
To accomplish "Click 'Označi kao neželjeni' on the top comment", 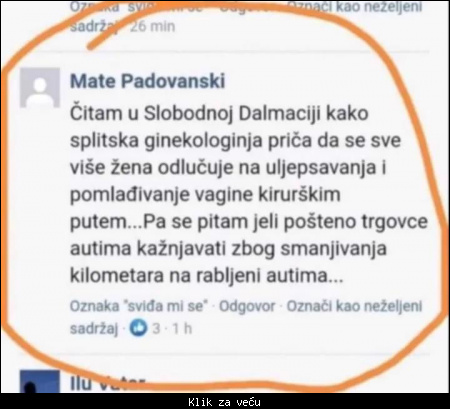I will (x=354, y=7).
